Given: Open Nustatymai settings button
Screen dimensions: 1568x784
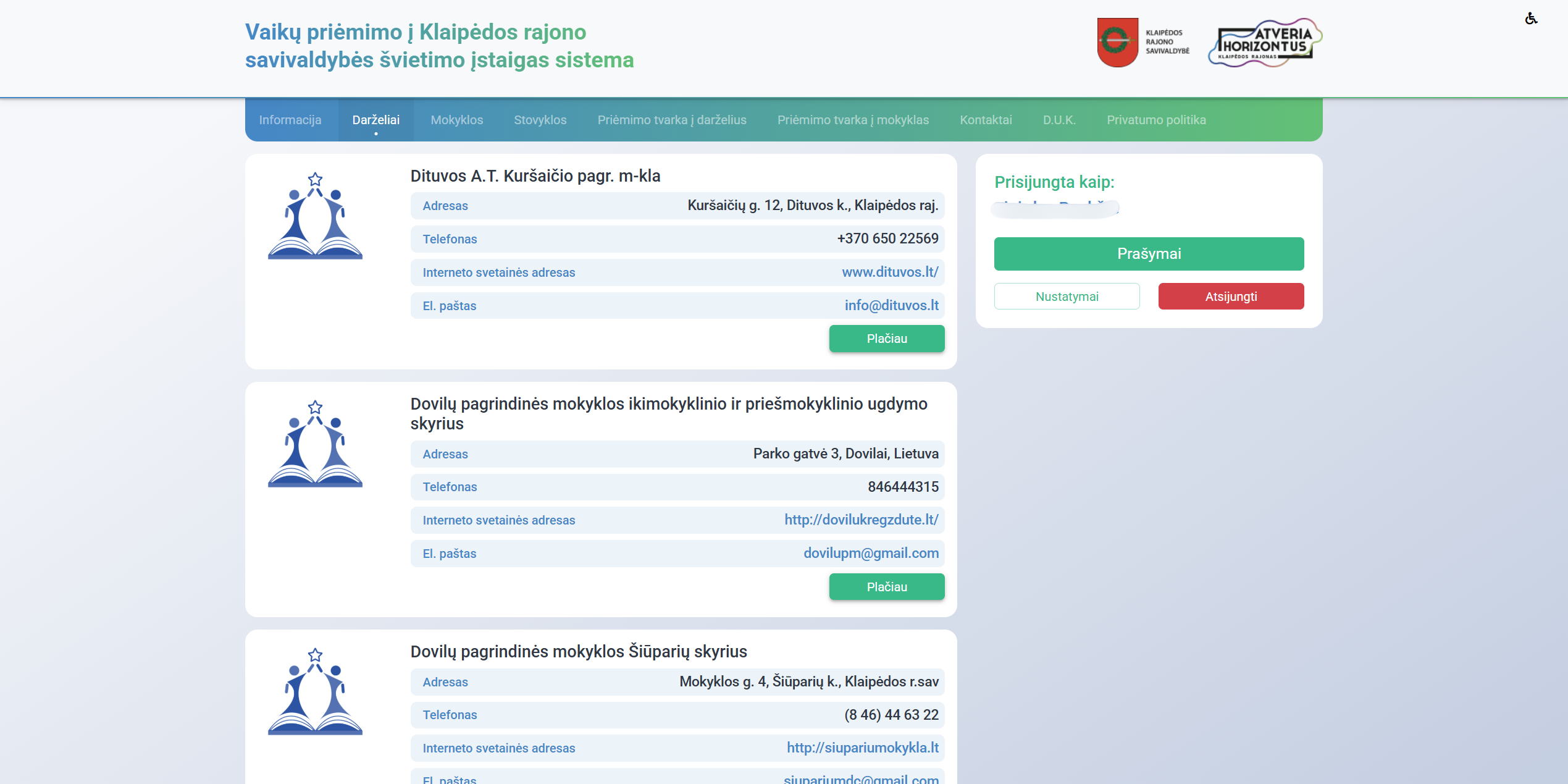Looking at the screenshot, I should pos(1067,297).
